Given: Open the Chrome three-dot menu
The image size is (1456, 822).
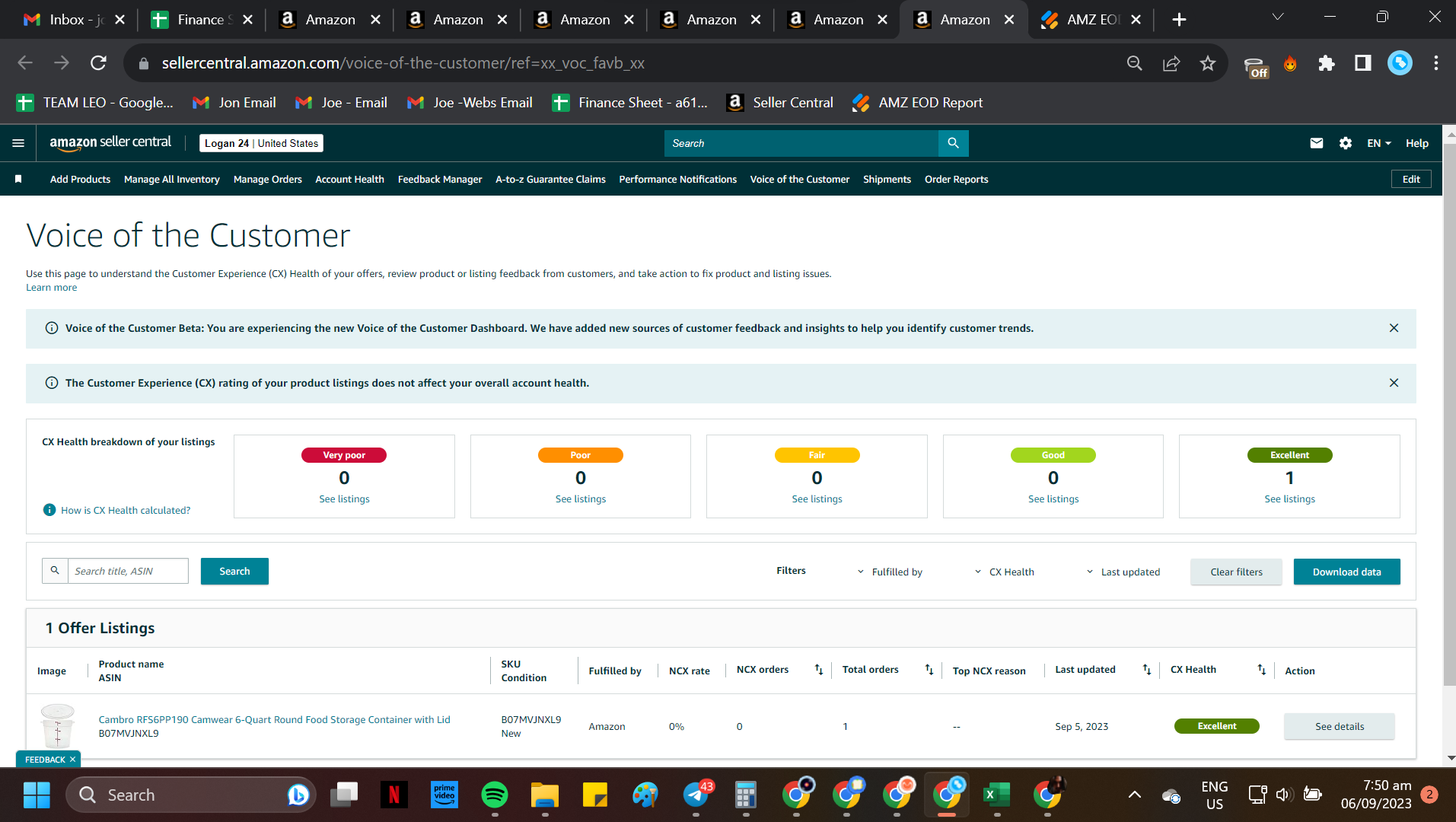Looking at the screenshot, I should point(1436,63).
